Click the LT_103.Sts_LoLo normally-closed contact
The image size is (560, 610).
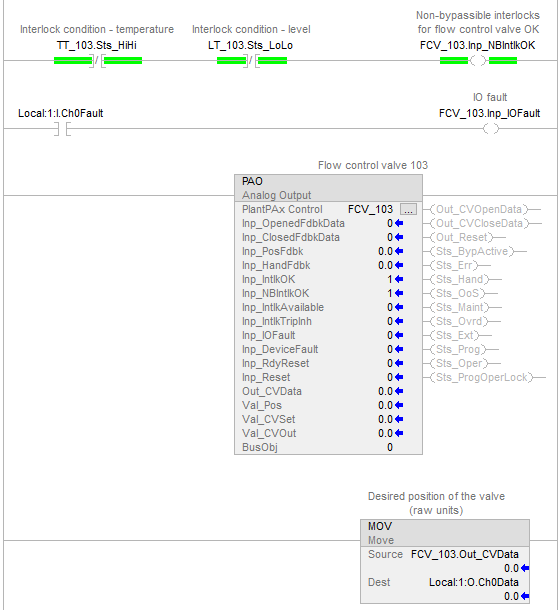[252, 61]
